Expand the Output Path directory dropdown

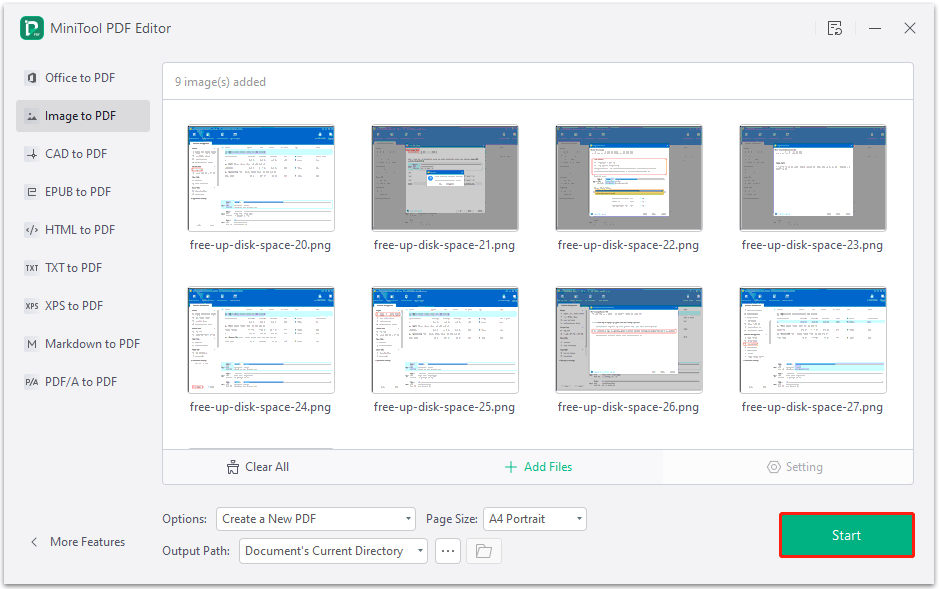[333, 550]
